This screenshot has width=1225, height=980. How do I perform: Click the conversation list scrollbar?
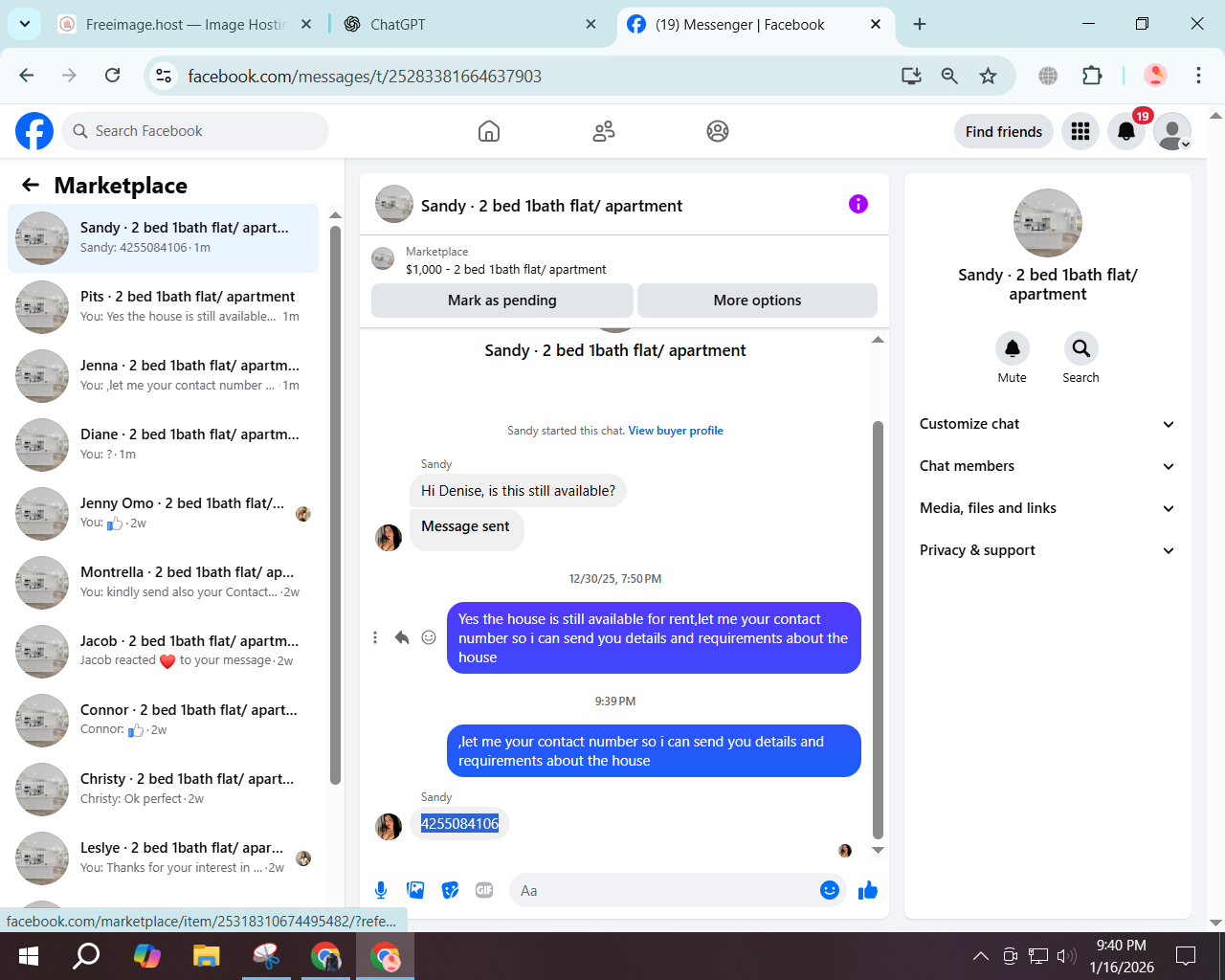335,505
